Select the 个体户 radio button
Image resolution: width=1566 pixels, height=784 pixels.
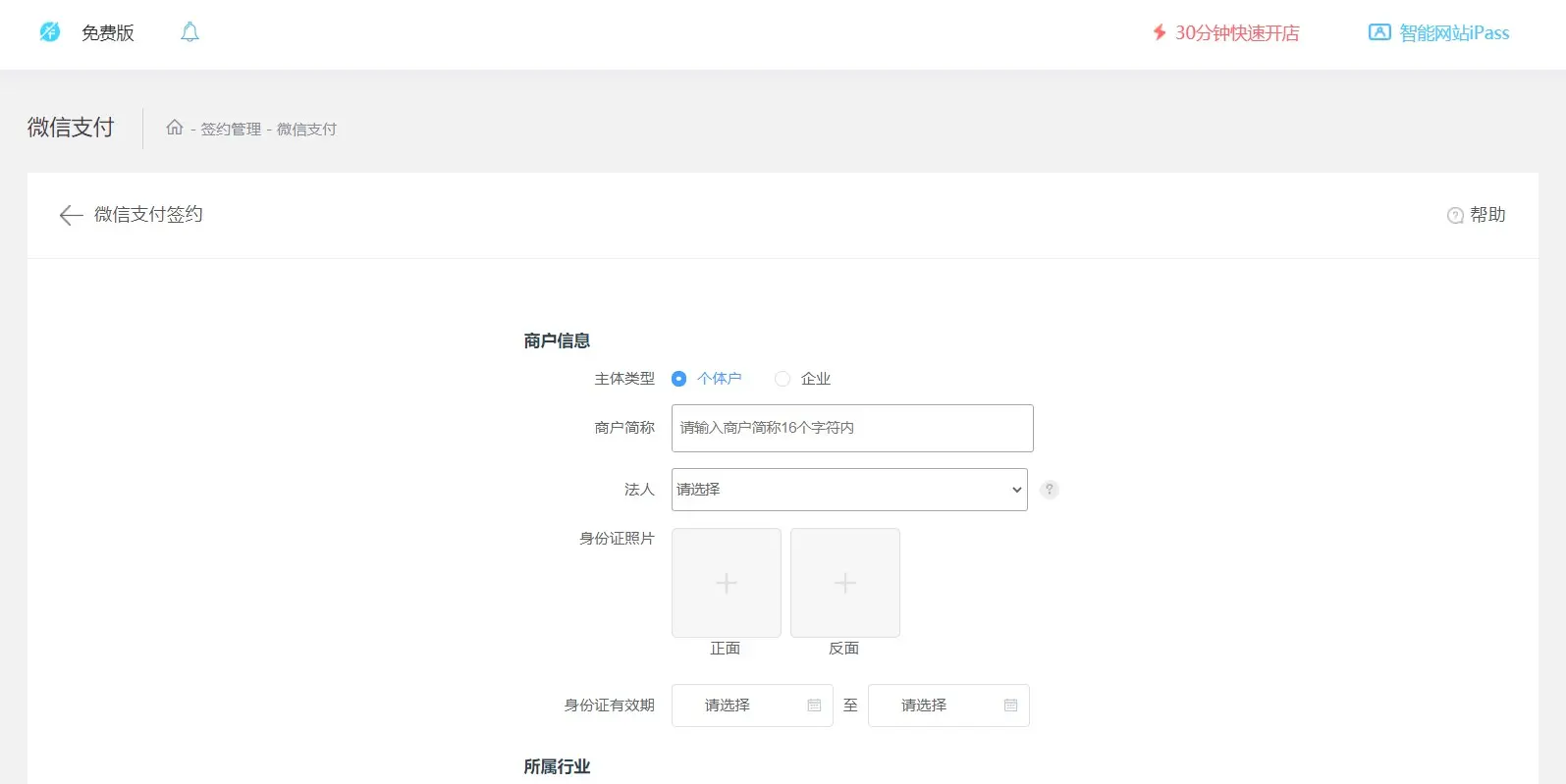click(x=678, y=379)
